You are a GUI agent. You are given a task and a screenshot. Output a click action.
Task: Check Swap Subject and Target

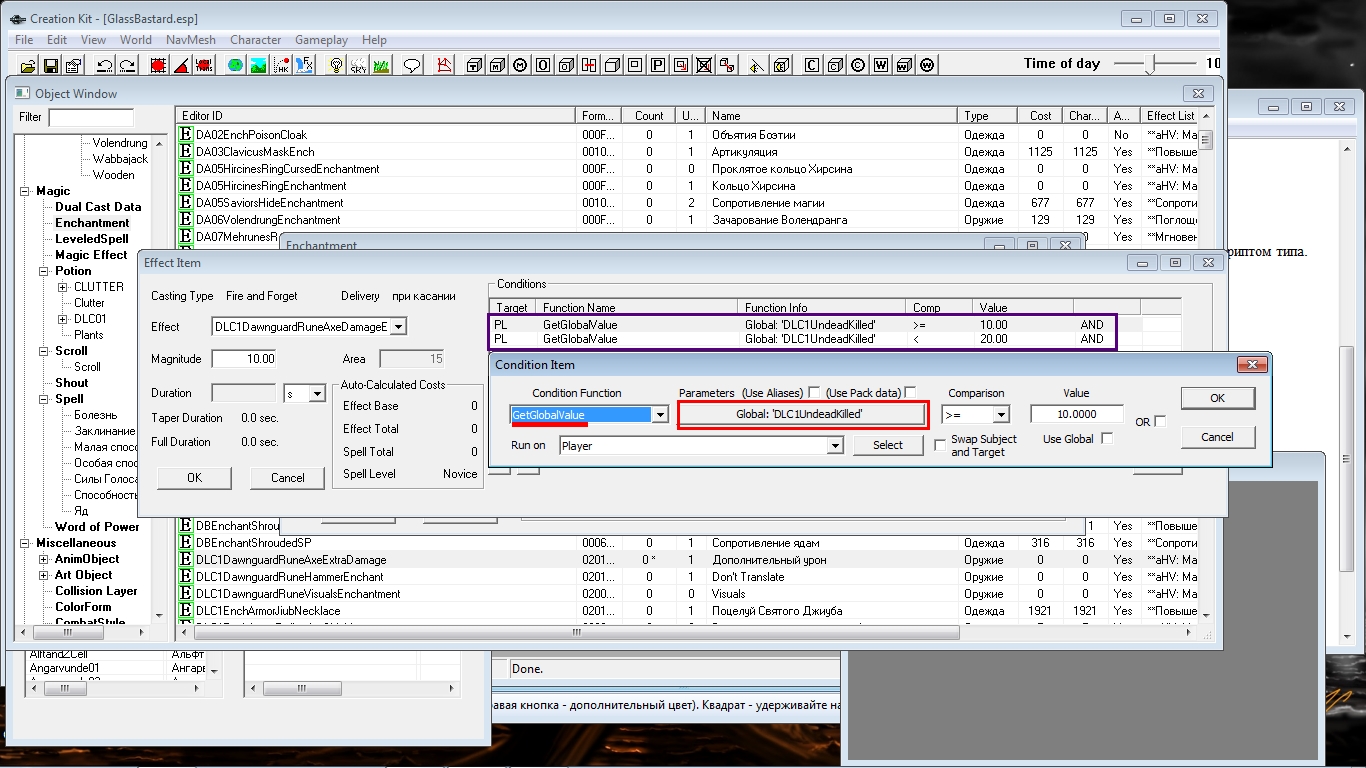[940, 445]
